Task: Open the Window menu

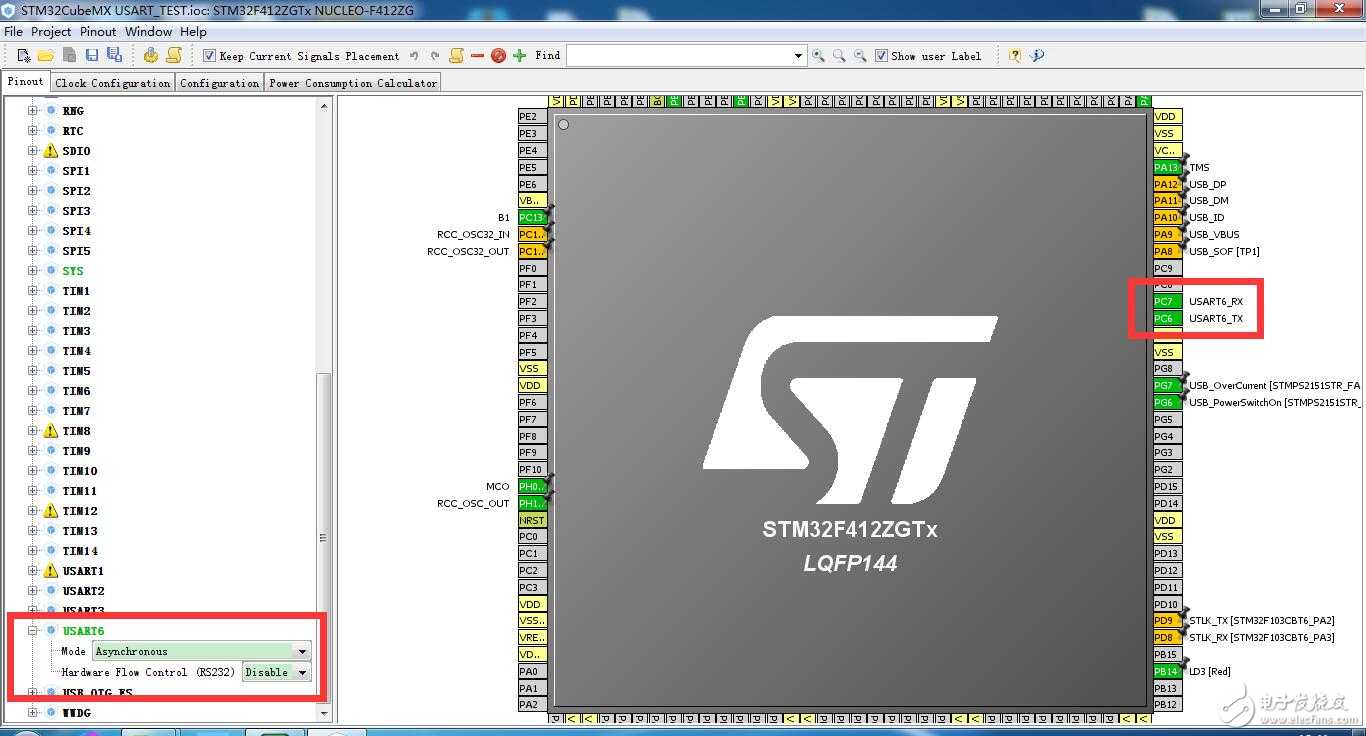Action: [149, 32]
